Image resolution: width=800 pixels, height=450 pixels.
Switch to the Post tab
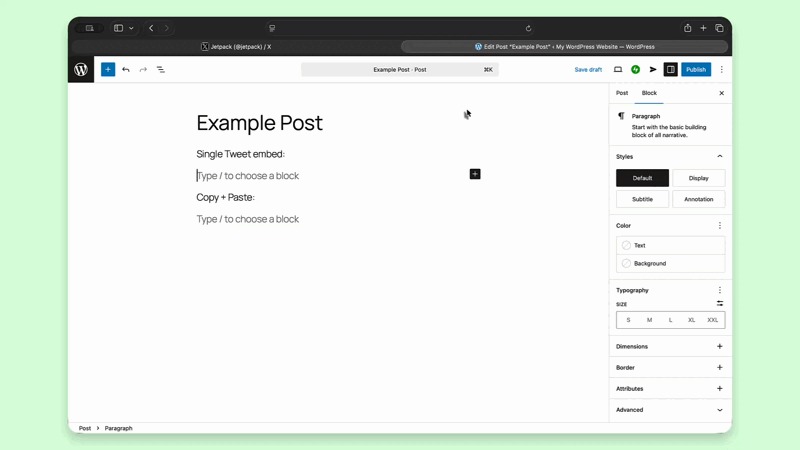click(x=622, y=93)
